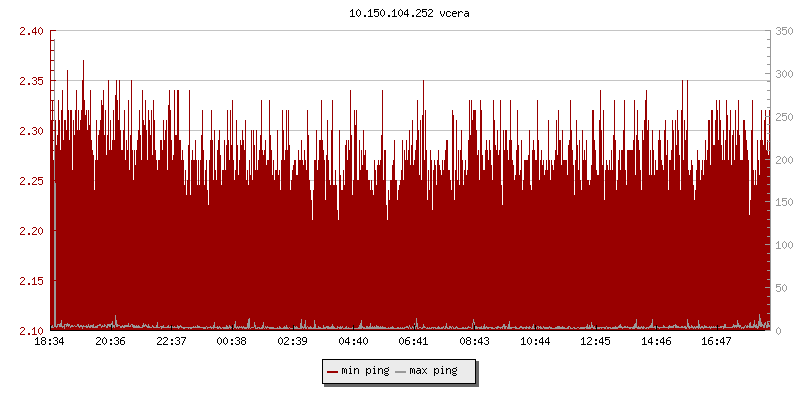800x400 pixels.
Task: Click the 18:34 time axis label
Action: click(x=50, y=341)
